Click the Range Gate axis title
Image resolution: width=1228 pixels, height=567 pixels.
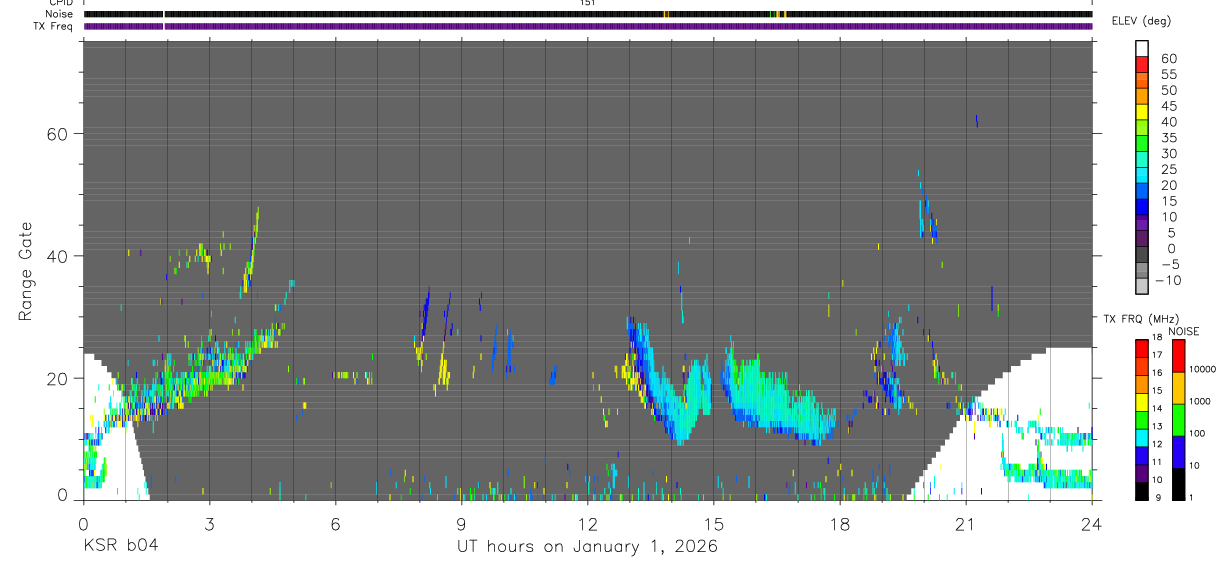[x=26, y=272]
